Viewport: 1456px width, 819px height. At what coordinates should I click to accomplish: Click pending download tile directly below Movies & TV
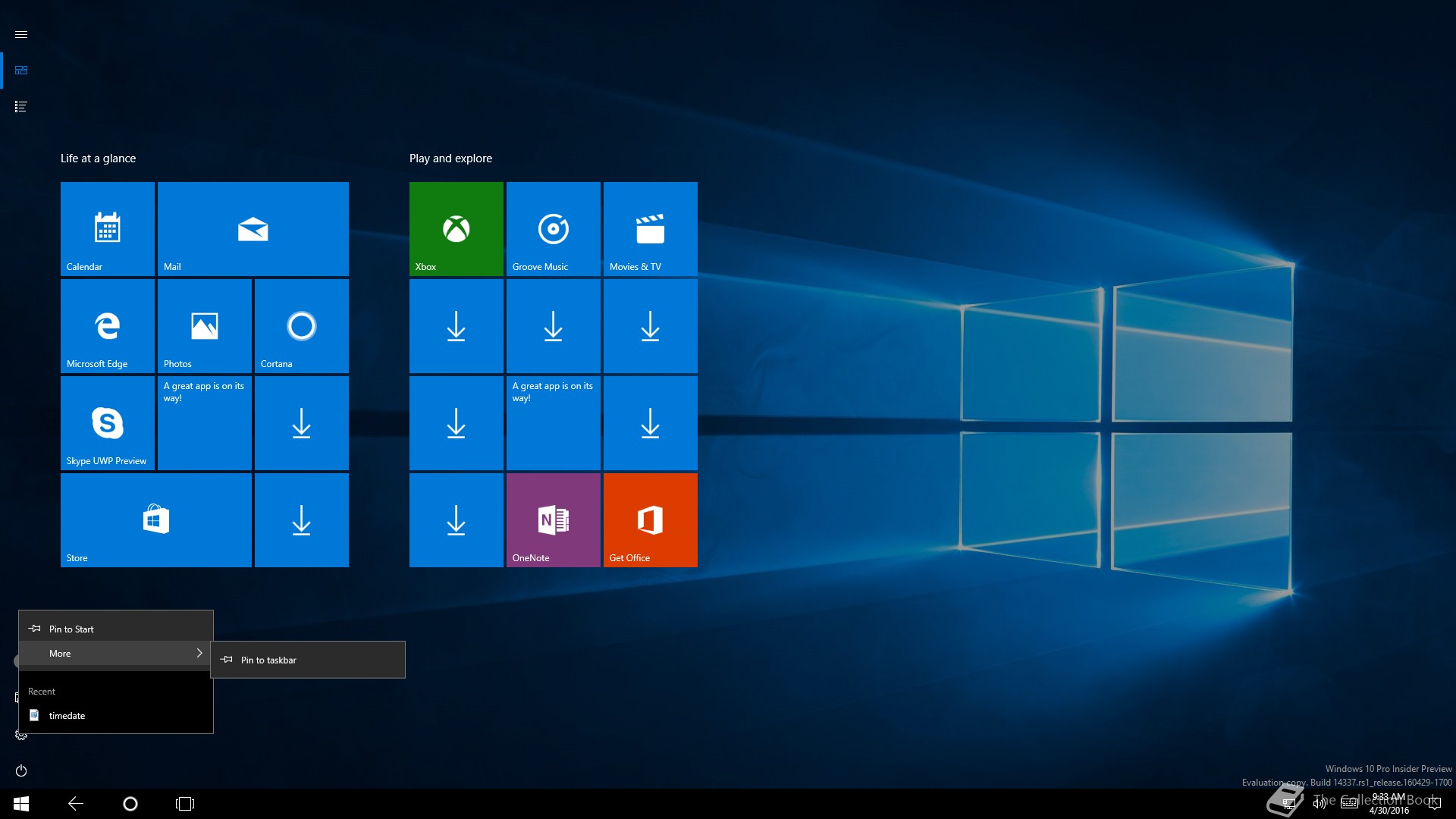[x=651, y=326]
